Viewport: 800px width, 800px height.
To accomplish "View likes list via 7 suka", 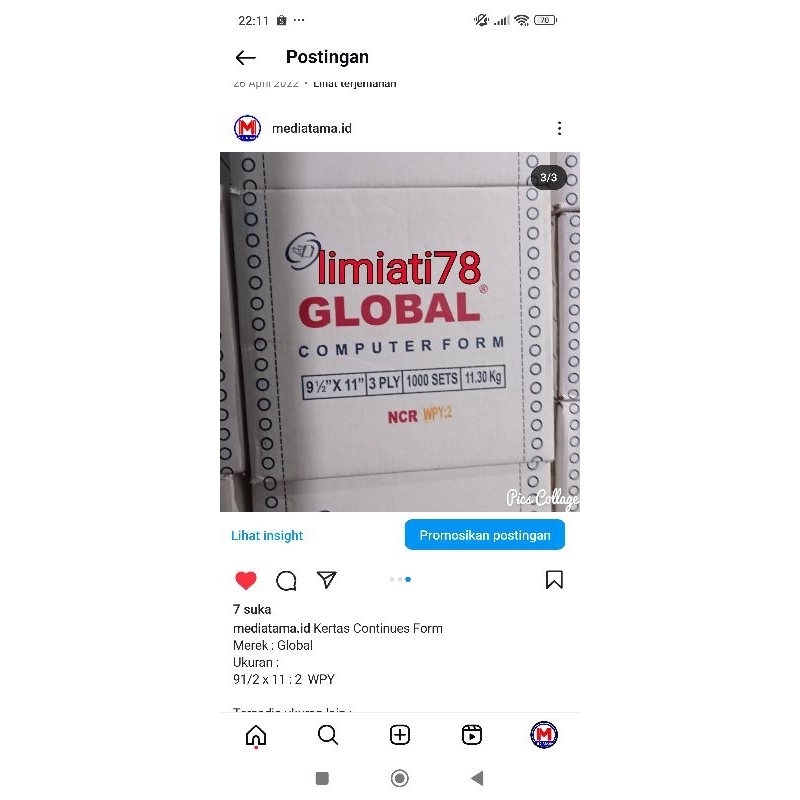I will [252, 609].
